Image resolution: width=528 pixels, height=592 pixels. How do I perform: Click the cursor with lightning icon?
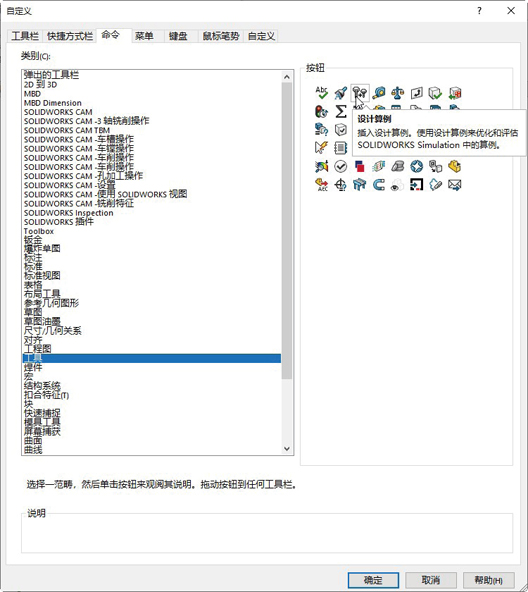click(x=321, y=148)
